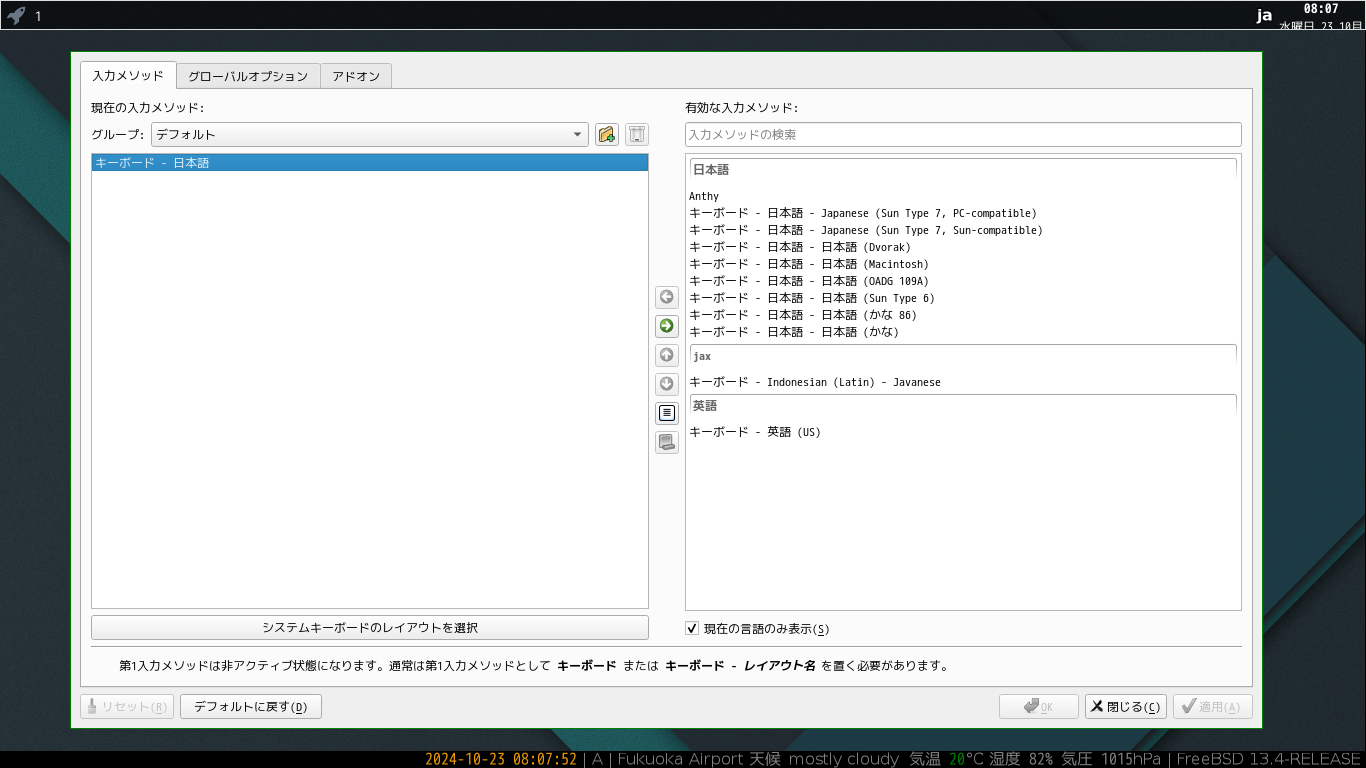Screen dimensions: 1366x768
Task: Open input method configure icon
Action: point(667,412)
